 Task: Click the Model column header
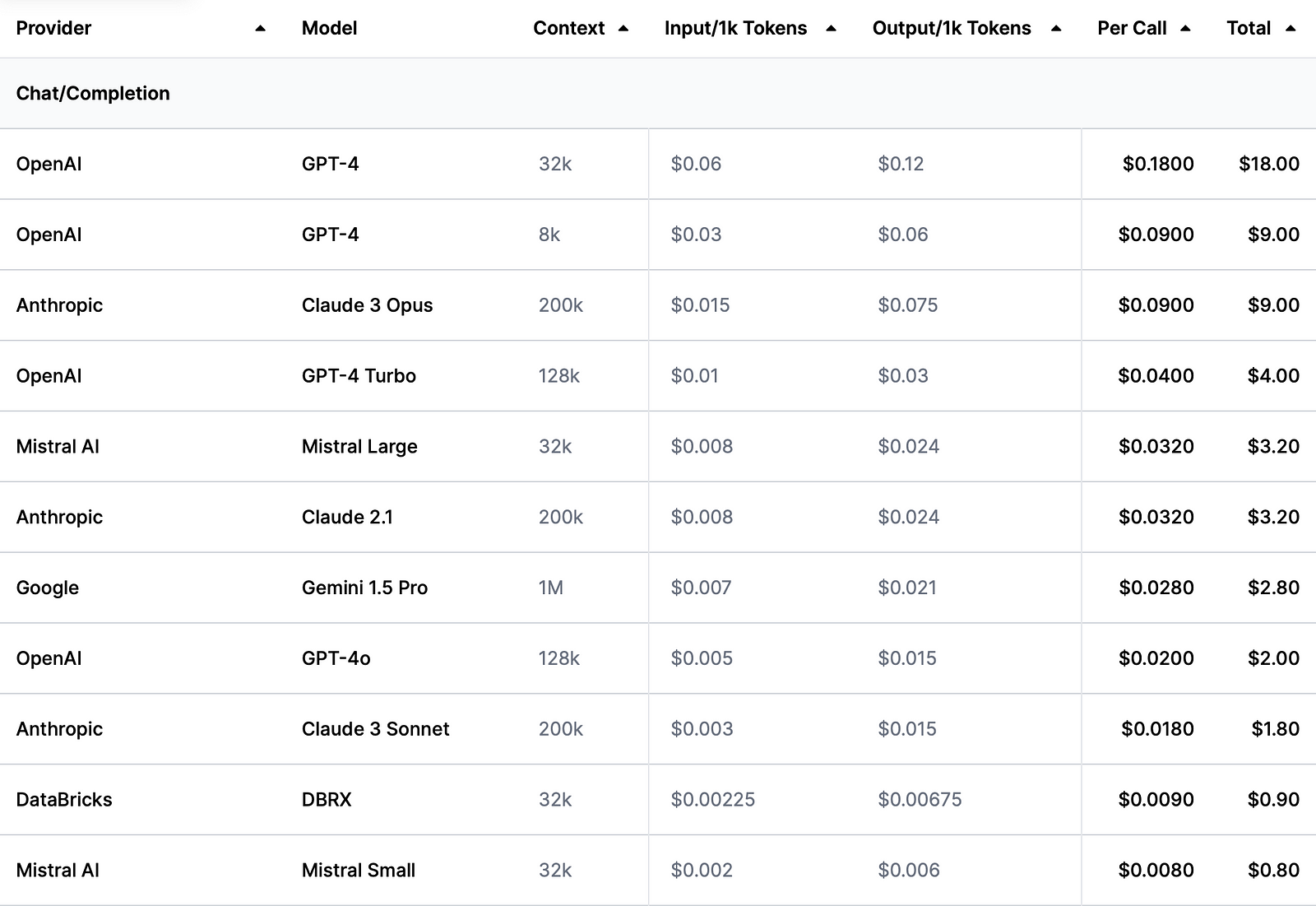(329, 29)
